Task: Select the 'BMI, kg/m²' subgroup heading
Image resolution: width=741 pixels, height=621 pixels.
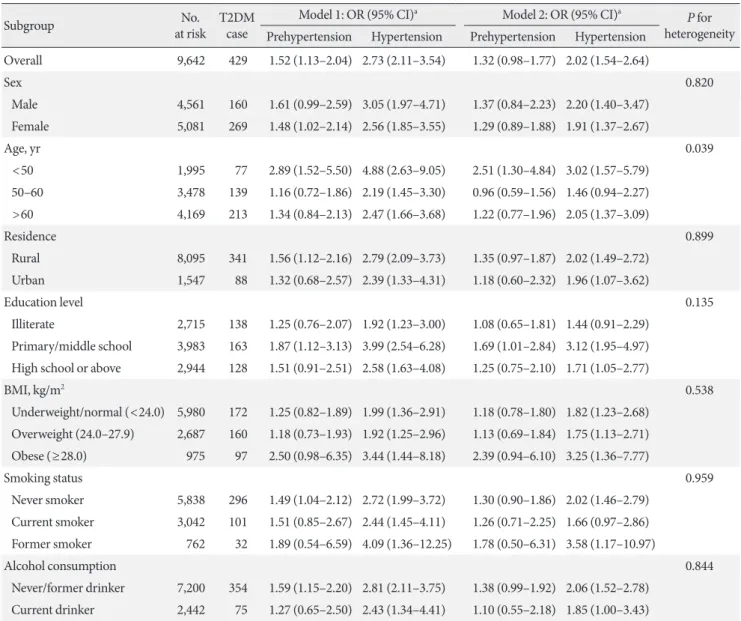Action: [34, 390]
